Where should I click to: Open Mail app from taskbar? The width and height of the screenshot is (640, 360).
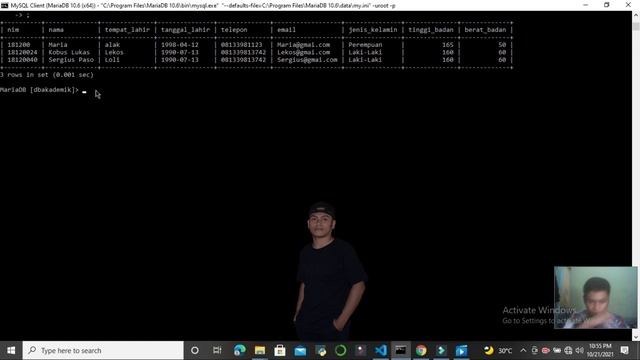[x=300, y=350]
